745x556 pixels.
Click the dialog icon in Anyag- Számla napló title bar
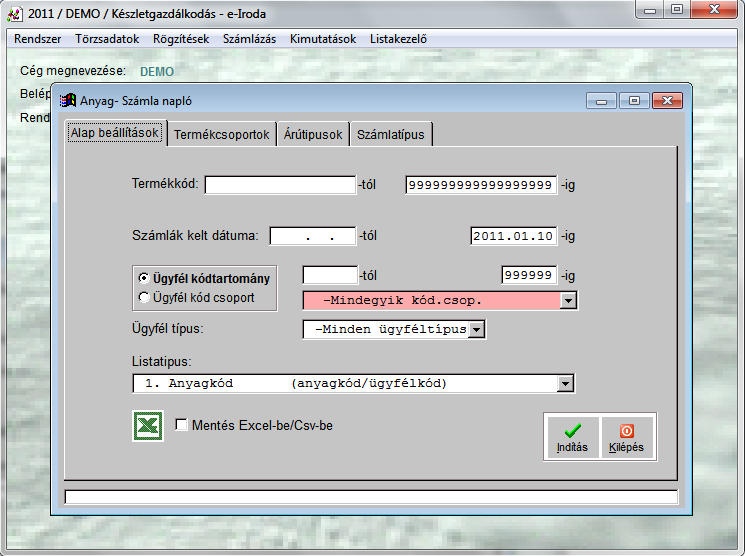point(68,100)
